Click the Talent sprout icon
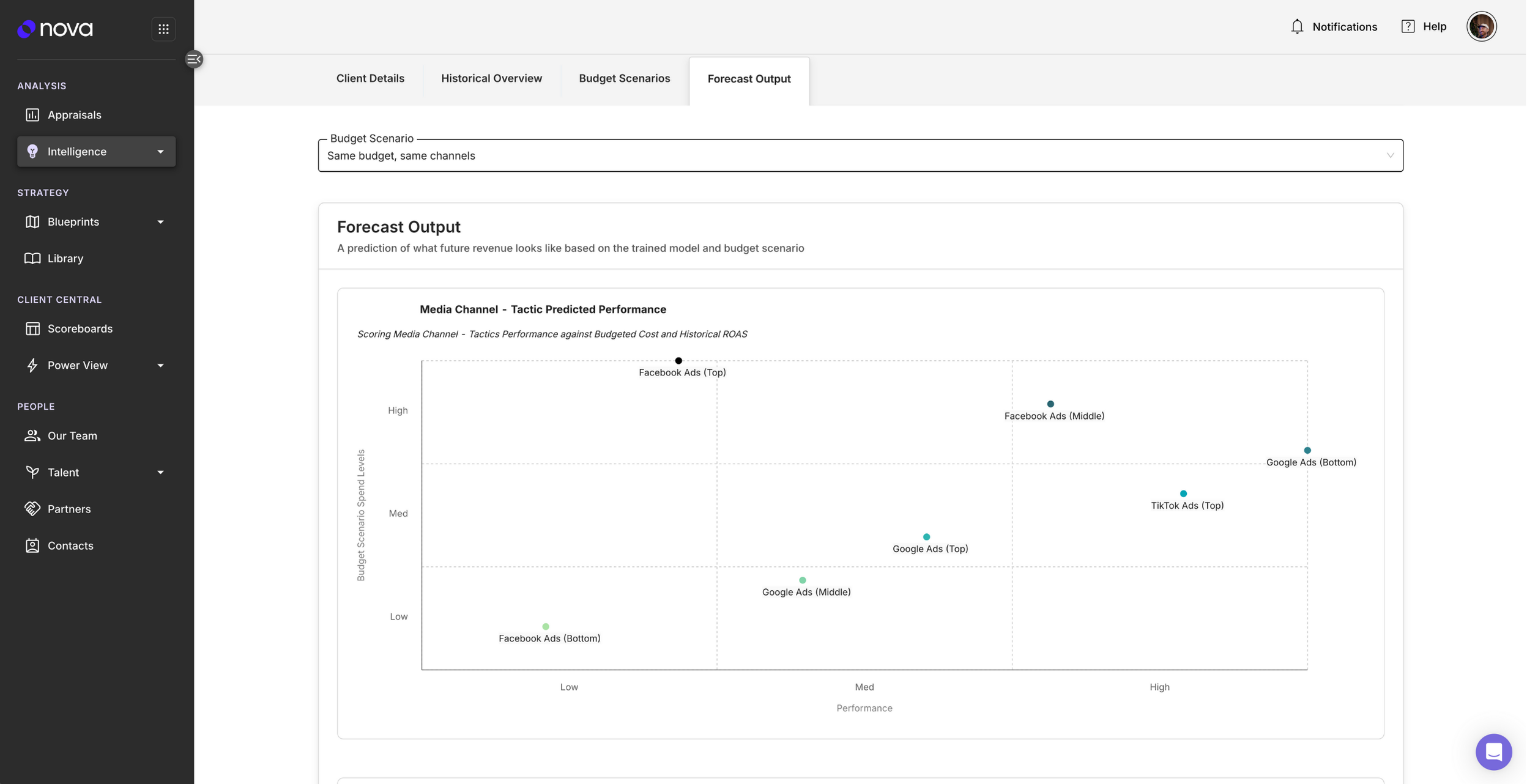This screenshot has height=784, width=1527. [32, 472]
